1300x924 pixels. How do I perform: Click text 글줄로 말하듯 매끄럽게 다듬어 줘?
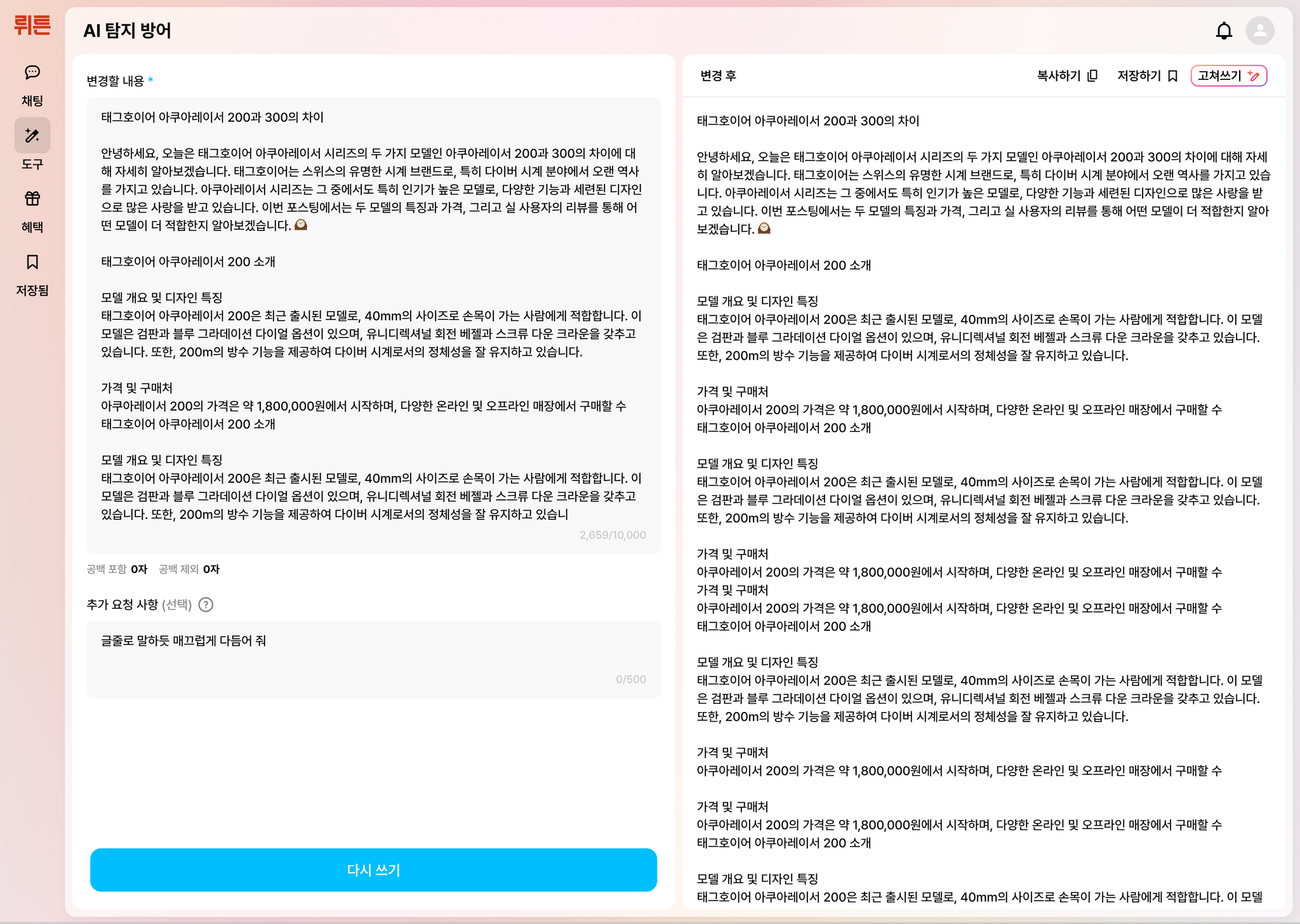(183, 641)
